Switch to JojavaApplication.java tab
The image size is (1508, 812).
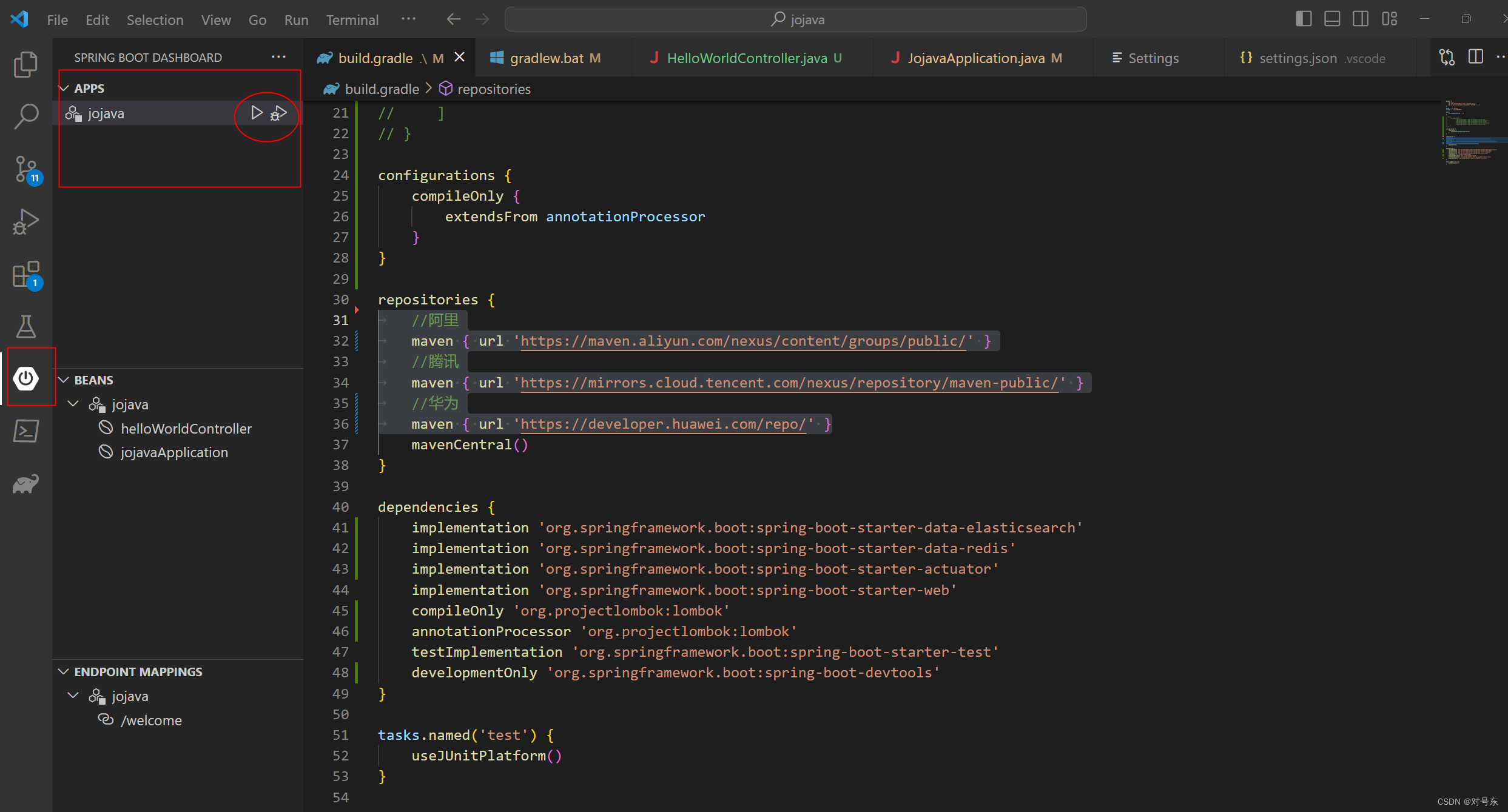coord(983,58)
